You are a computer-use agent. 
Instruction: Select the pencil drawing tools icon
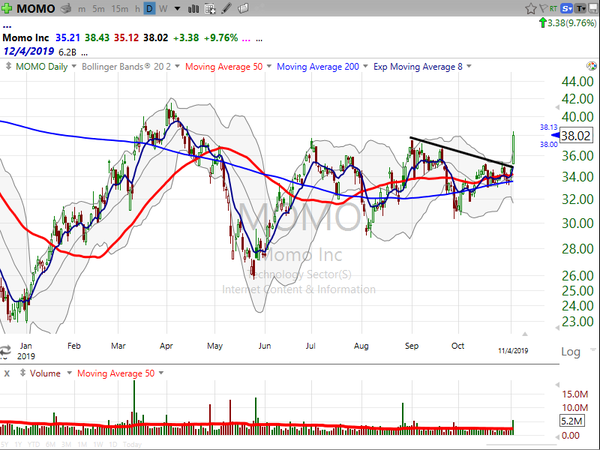coord(227,8)
